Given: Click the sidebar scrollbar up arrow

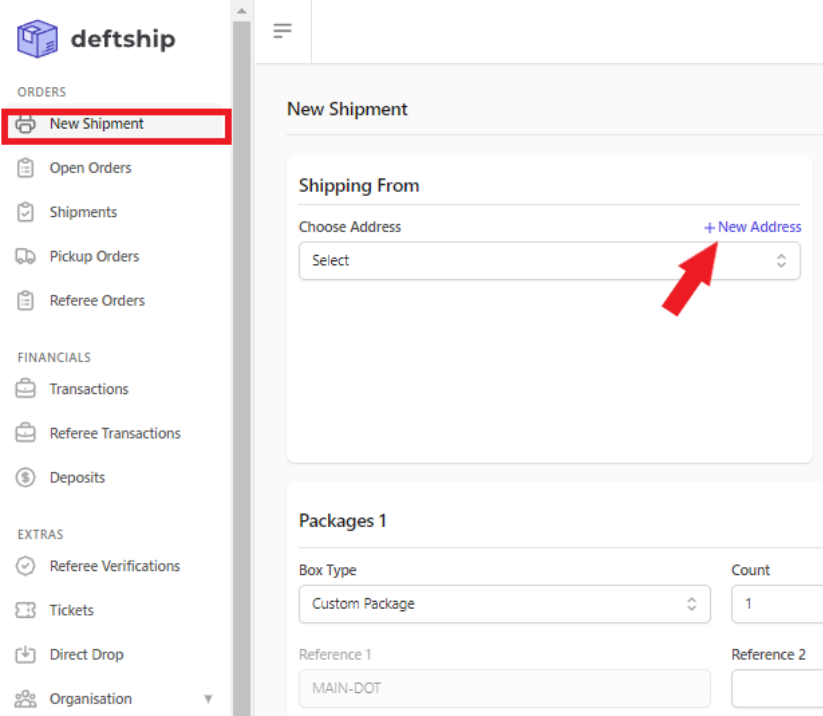Looking at the screenshot, I should (241, 10).
